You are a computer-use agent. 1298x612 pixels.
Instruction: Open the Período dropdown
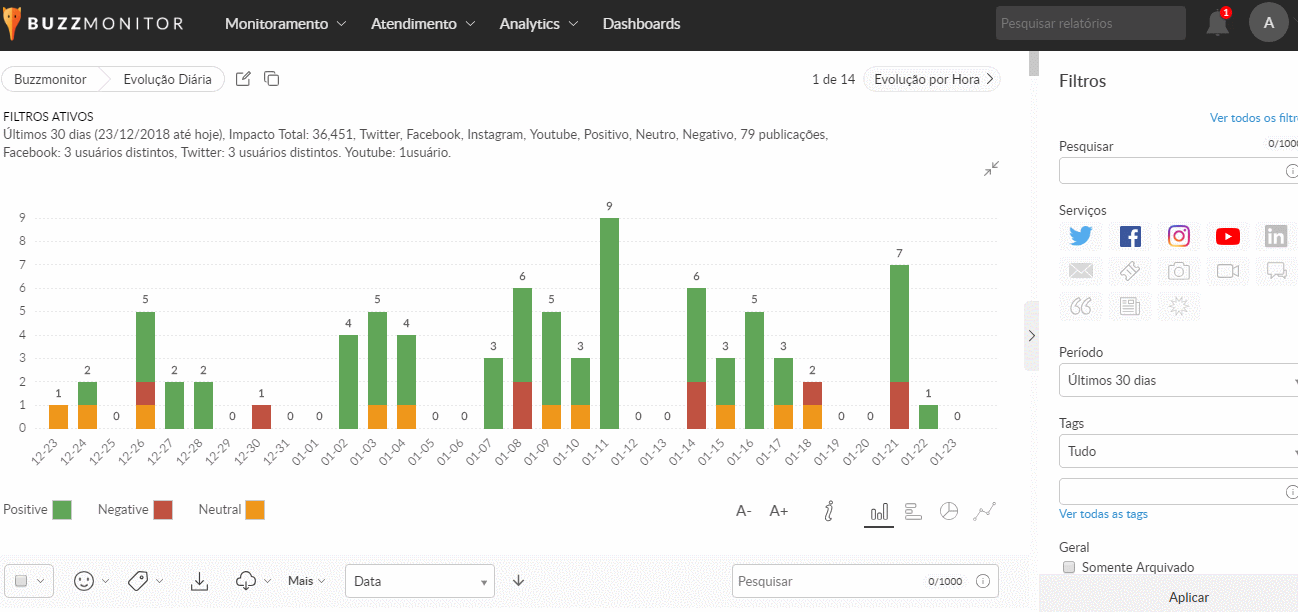[x=1178, y=380]
